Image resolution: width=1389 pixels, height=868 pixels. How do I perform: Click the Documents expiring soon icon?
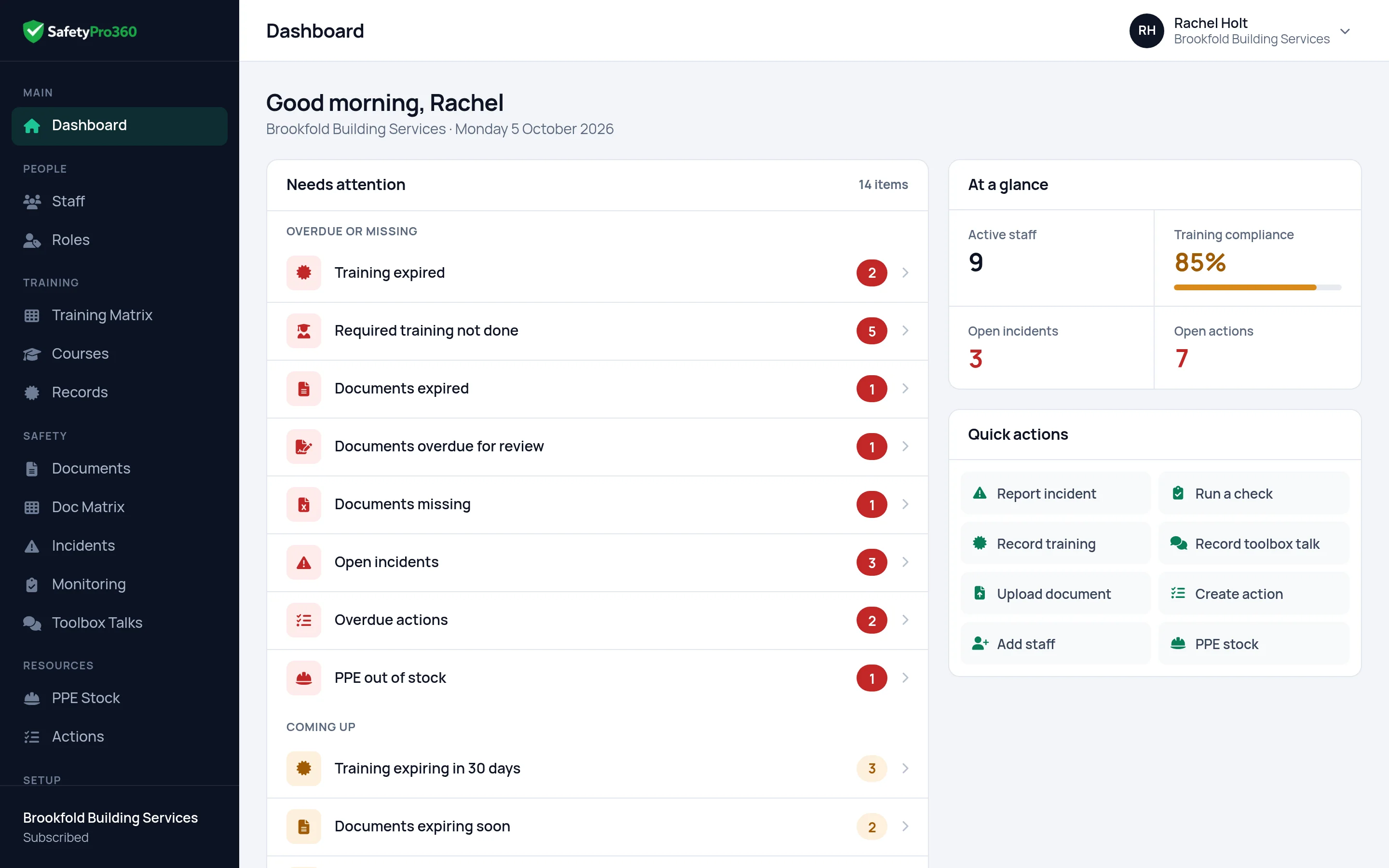tap(304, 827)
